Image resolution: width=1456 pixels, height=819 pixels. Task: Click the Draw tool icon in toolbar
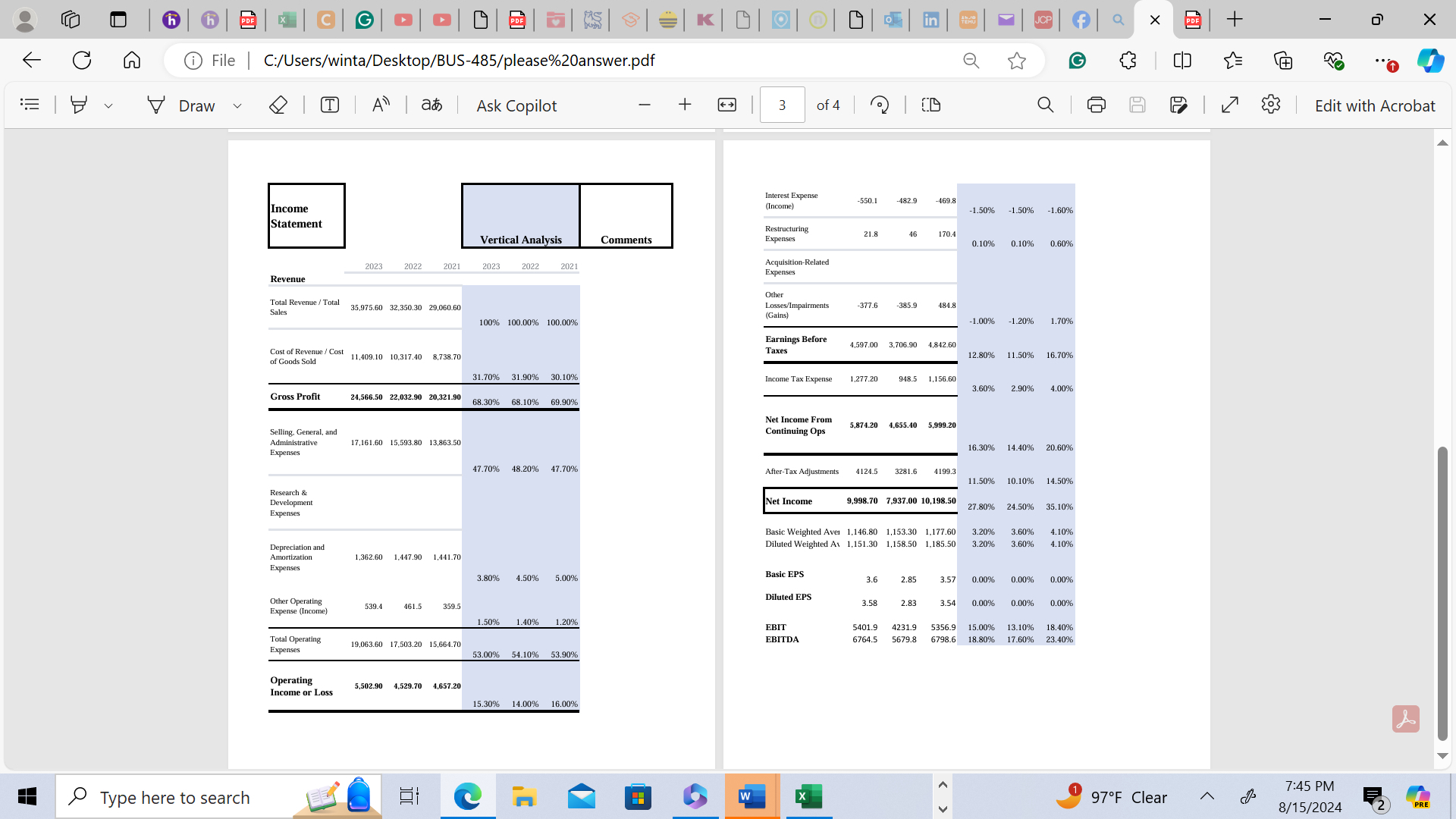(155, 106)
